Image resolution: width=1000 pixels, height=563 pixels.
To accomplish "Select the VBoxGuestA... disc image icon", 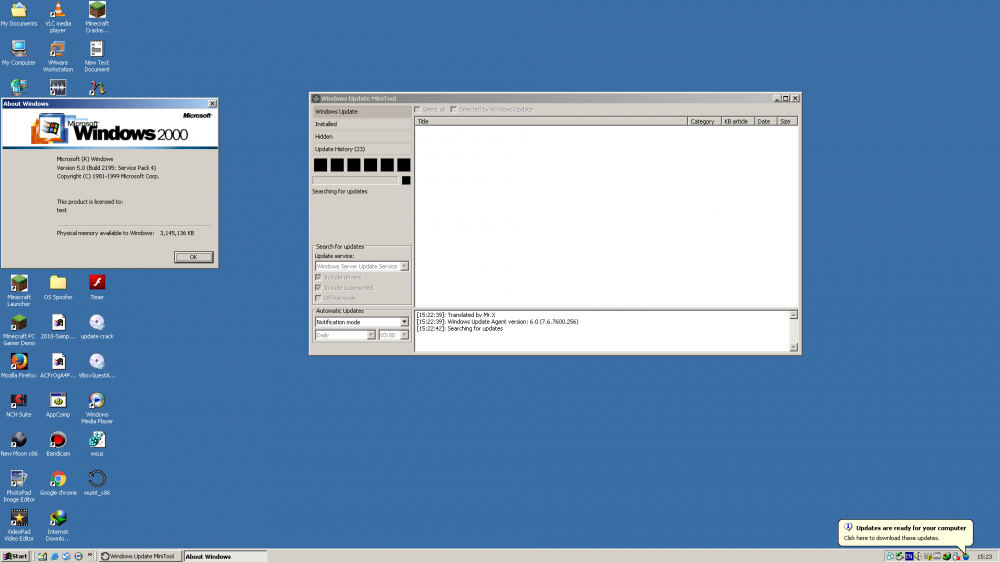I will (x=97, y=366).
